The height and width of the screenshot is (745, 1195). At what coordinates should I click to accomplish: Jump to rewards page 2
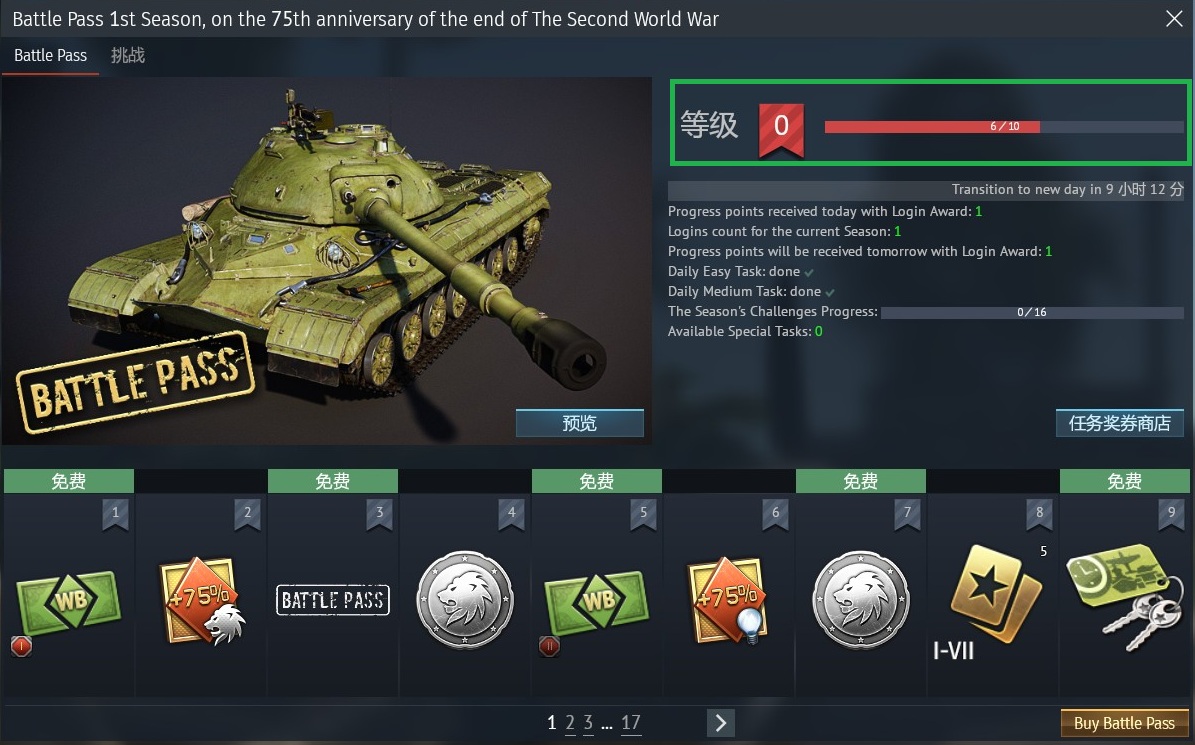(570, 722)
